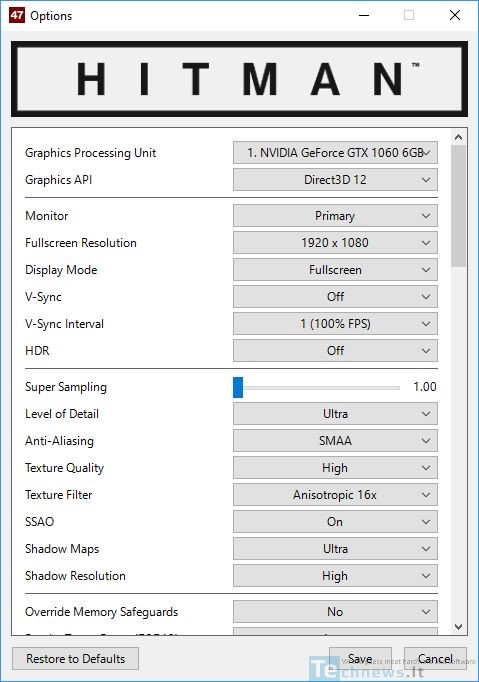Screen dimensions: 479x682
Task: Click the red 47 app icon in title bar
Action: pos(17,16)
